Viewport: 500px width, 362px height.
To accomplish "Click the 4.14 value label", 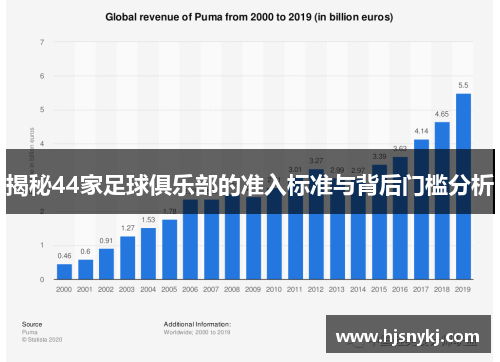I will click(x=421, y=131).
